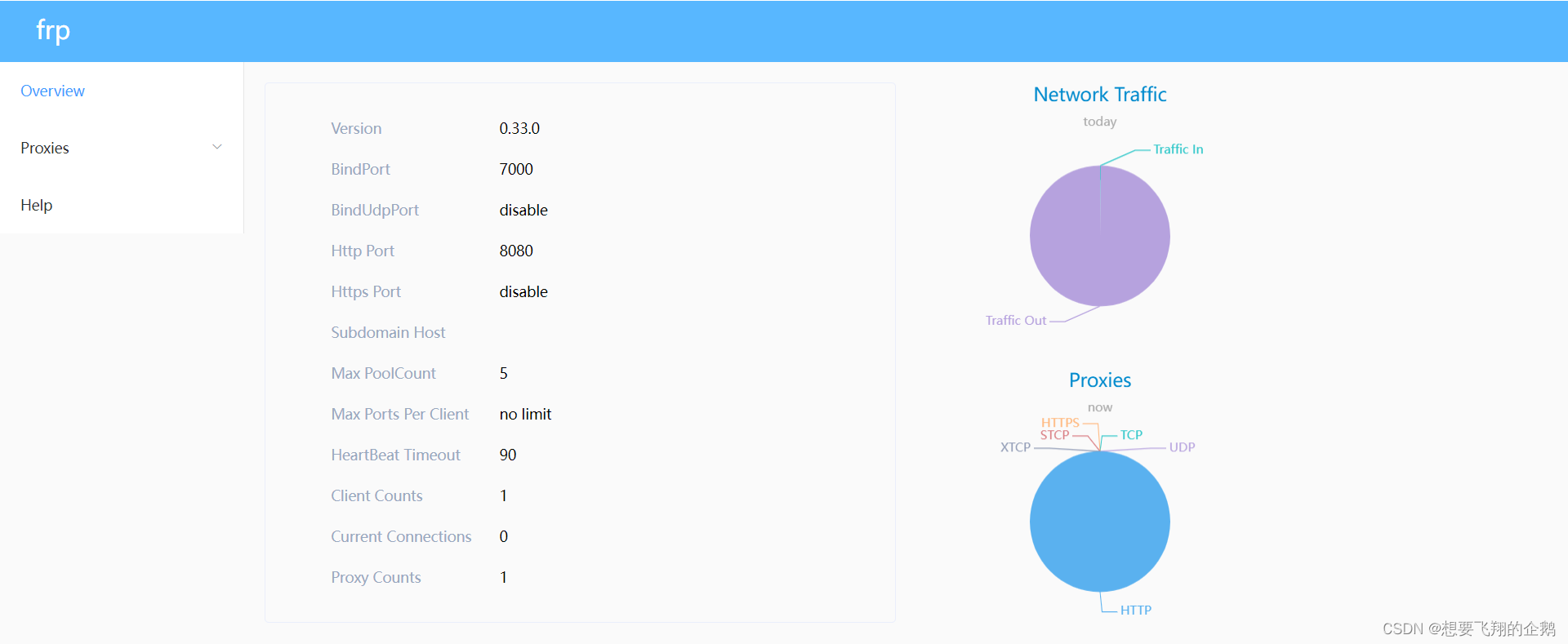
Task: Click the 'today' subtitle under Network Traffic
Action: [1099, 122]
